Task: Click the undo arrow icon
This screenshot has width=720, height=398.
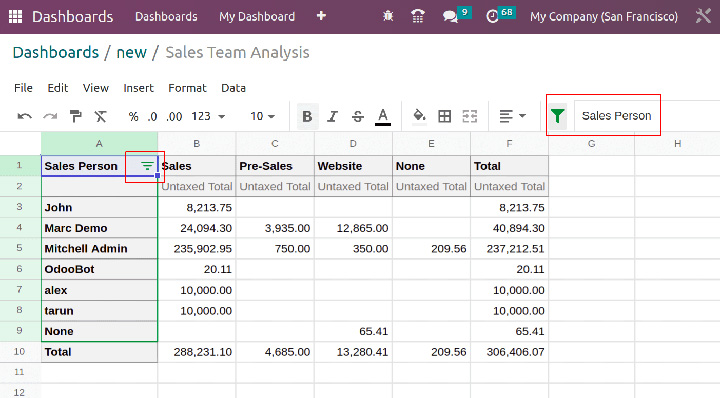Action: coord(25,116)
